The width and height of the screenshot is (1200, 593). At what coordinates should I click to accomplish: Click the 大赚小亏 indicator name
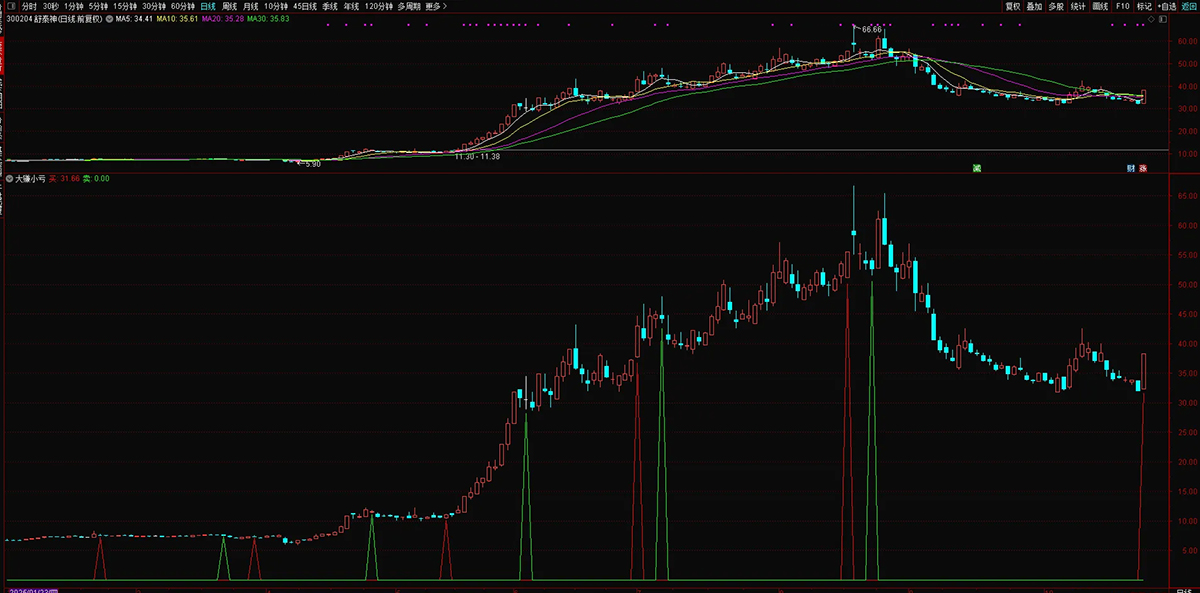pos(30,179)
